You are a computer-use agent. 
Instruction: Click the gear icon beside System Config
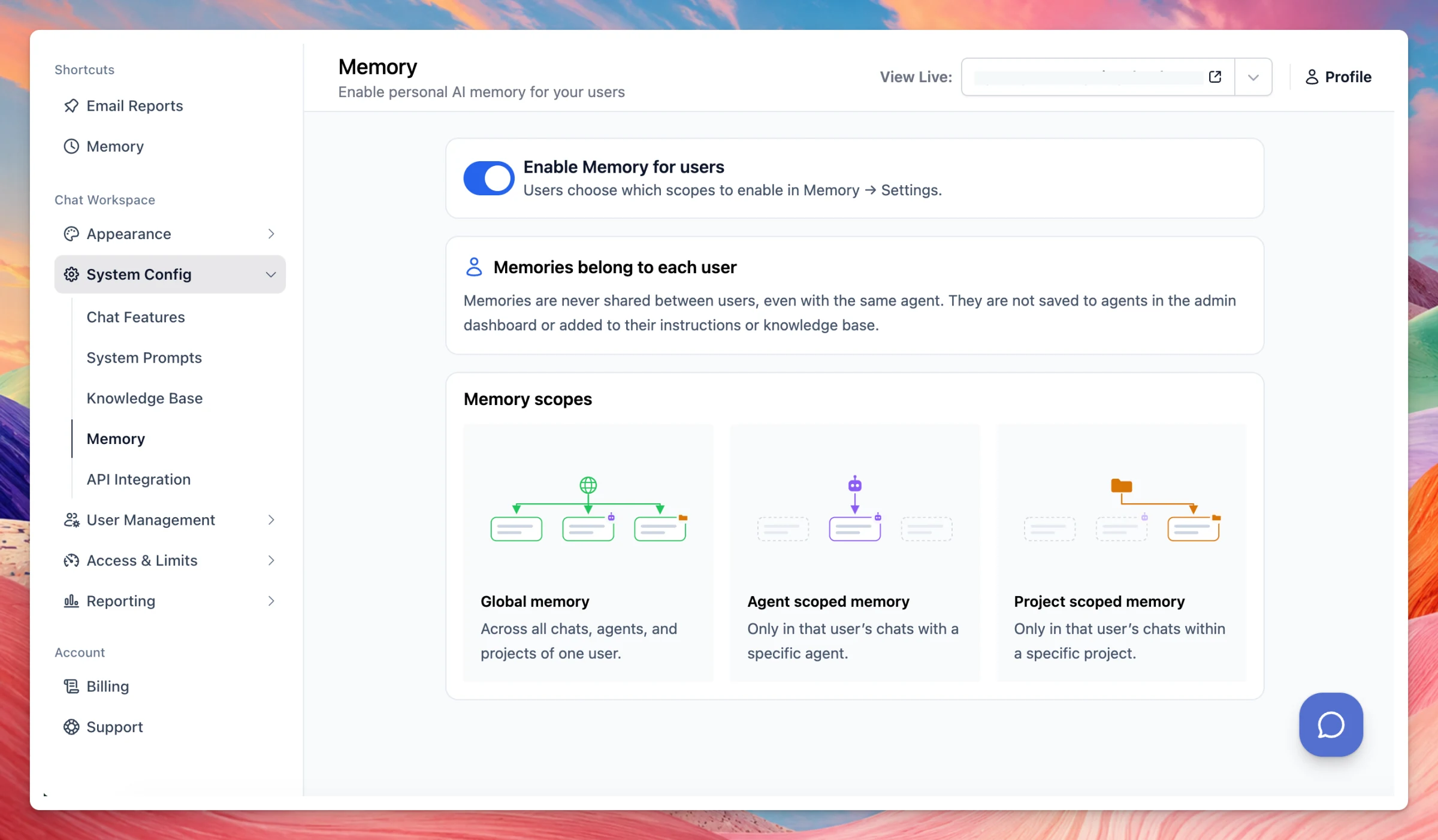click(71, 274)
